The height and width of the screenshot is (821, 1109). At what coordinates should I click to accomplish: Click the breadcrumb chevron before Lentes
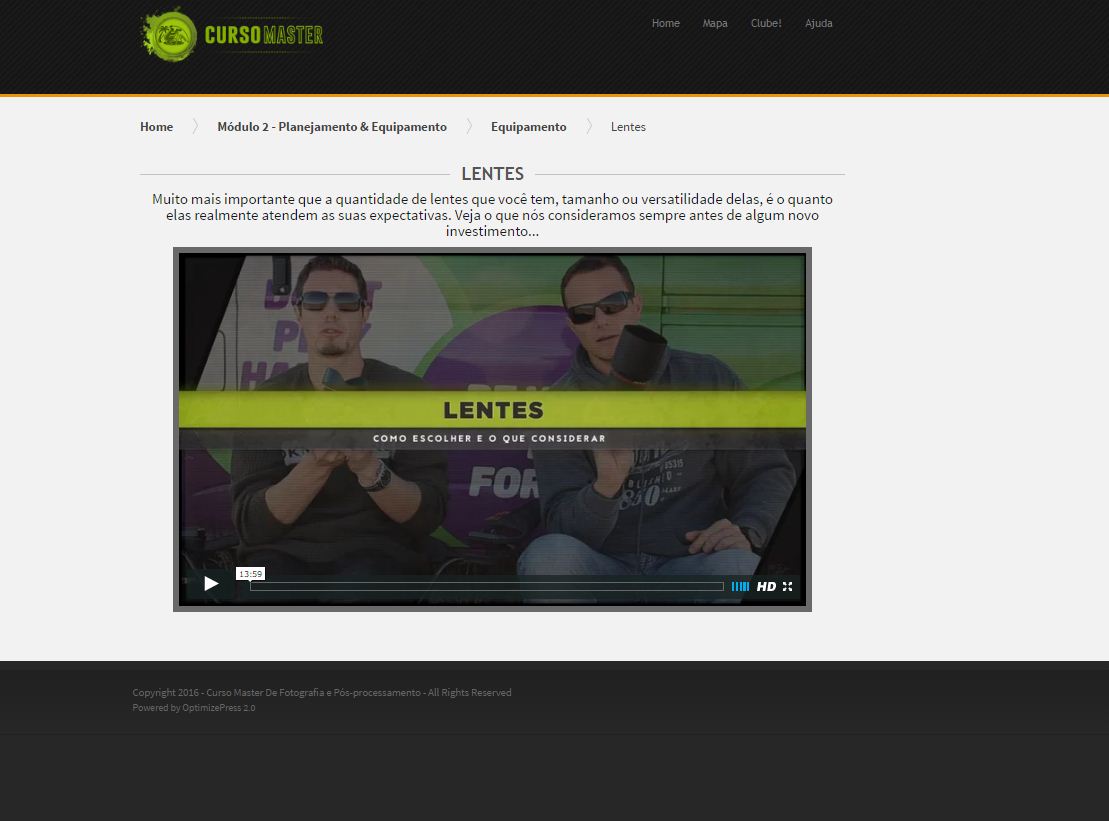[x=589, y=127]
